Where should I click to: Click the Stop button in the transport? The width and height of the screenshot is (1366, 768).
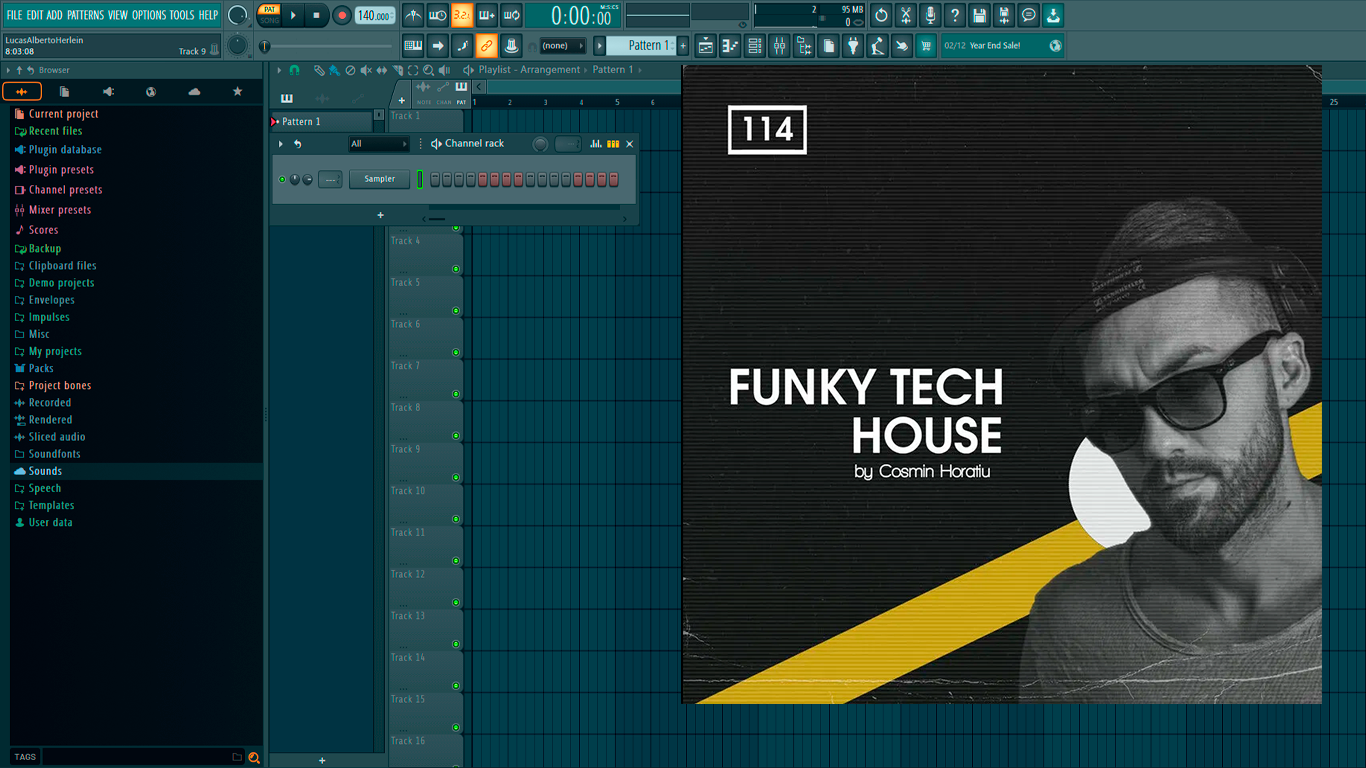[x=316, y=15]
